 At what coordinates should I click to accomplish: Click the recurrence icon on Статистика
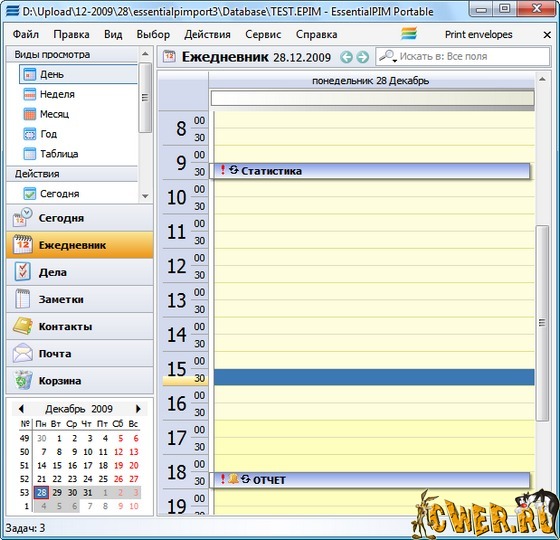pyautogui.click(x=234, y=170)
